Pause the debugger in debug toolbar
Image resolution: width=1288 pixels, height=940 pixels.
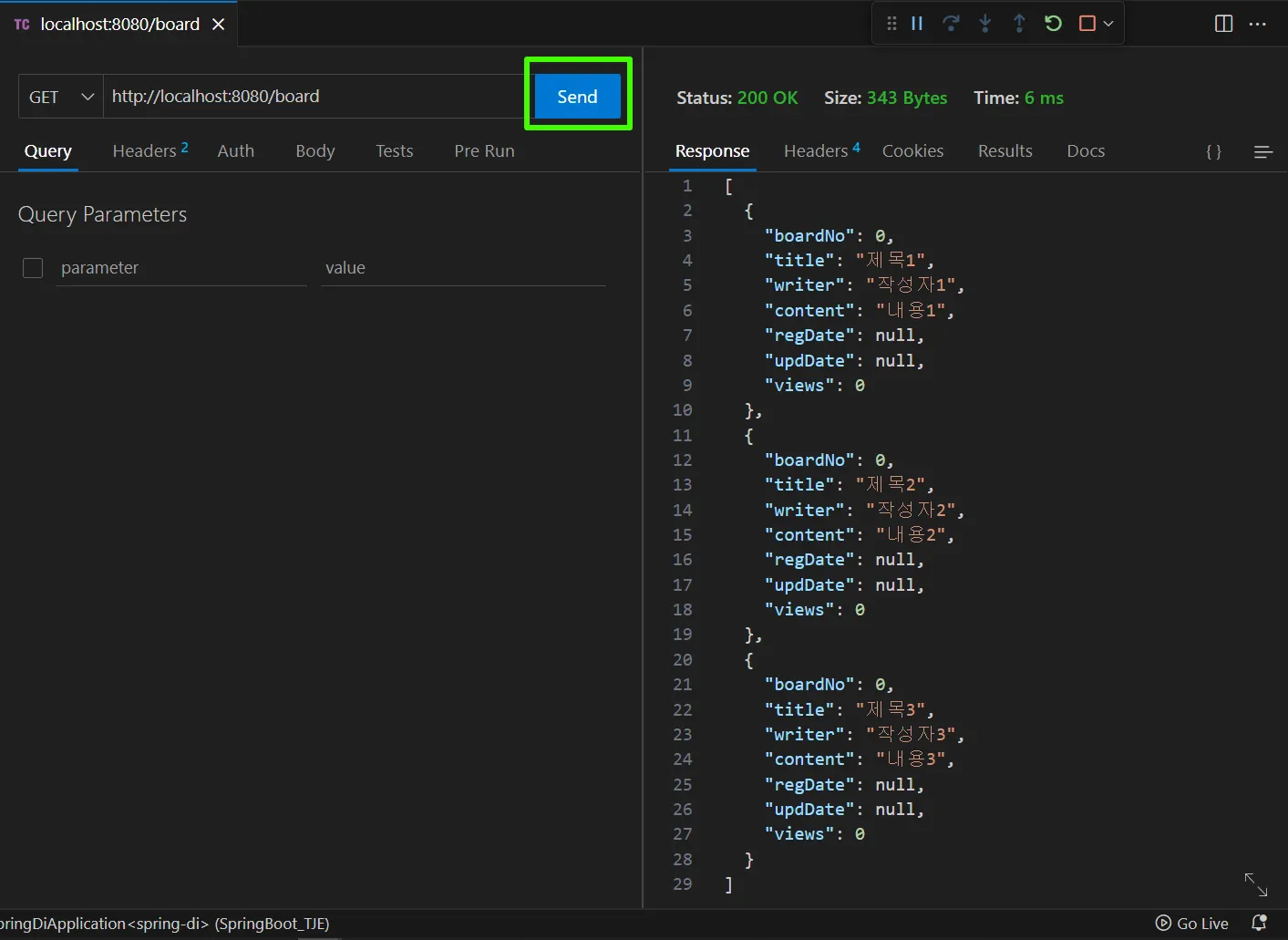(917, 24)
